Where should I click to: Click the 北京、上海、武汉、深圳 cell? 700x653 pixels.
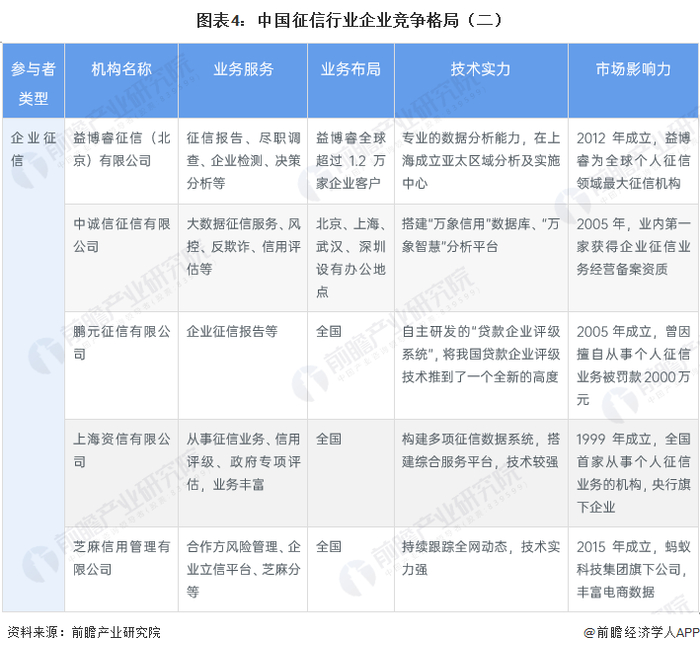click(x=351, y=258)
